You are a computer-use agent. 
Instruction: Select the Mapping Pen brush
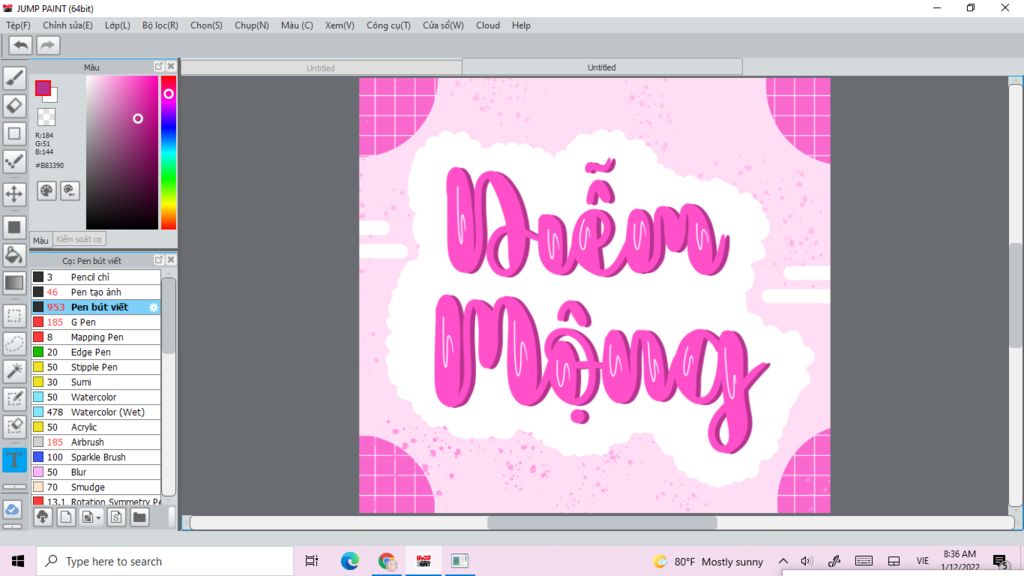click(x=96, y=337)
